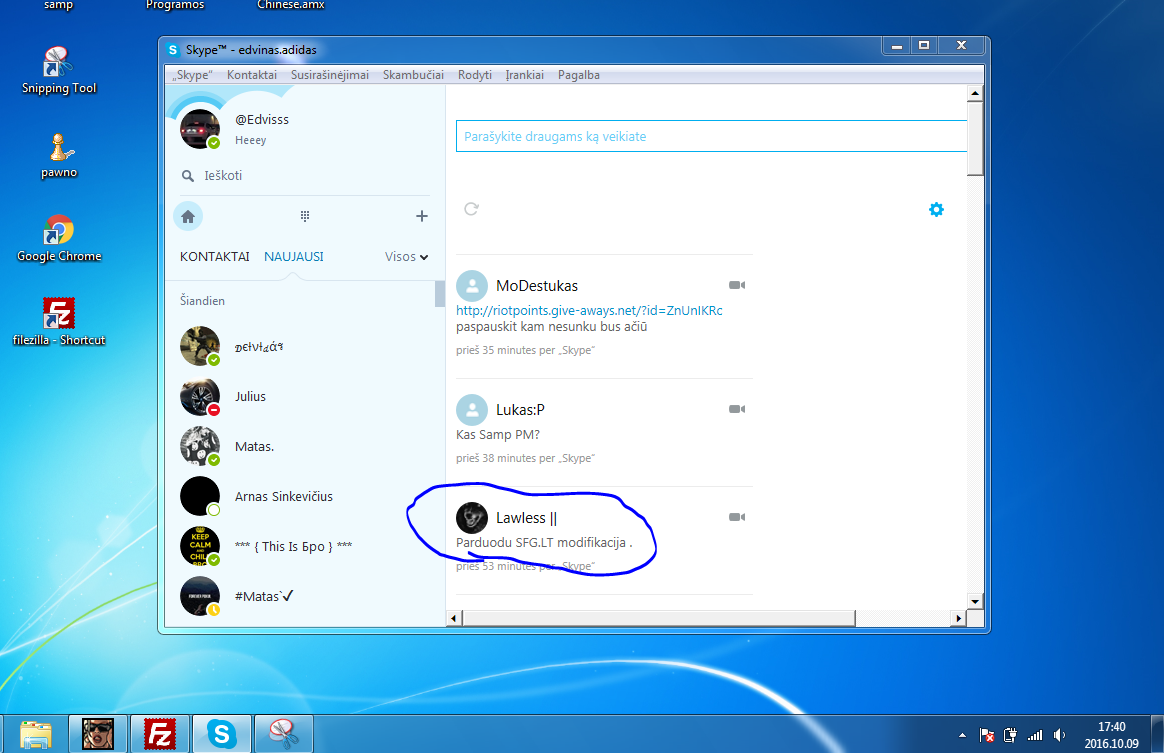Open the Rodyti menu
The image size is (1164, 753).
tap(475, 75)
